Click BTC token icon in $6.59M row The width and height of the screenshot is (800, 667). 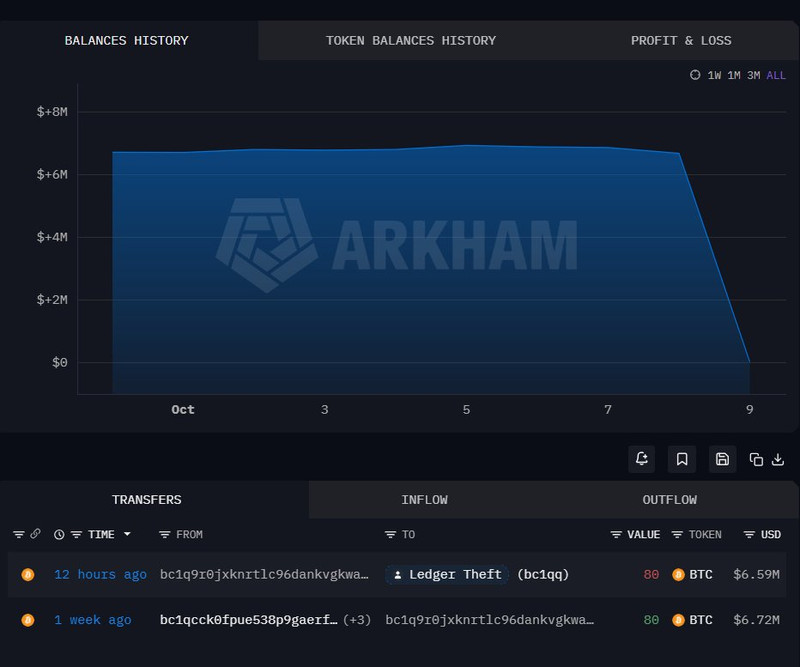(678, 575)
